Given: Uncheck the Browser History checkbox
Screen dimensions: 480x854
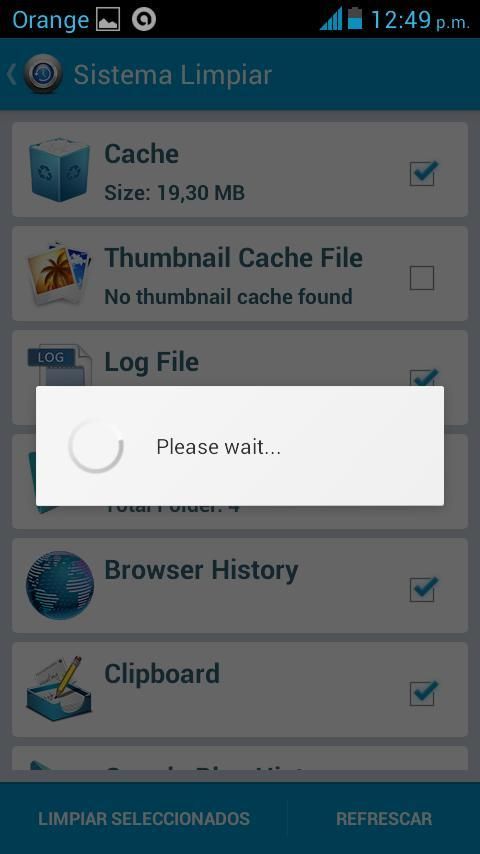Looking at the screenshot, I should coord(423,589).
